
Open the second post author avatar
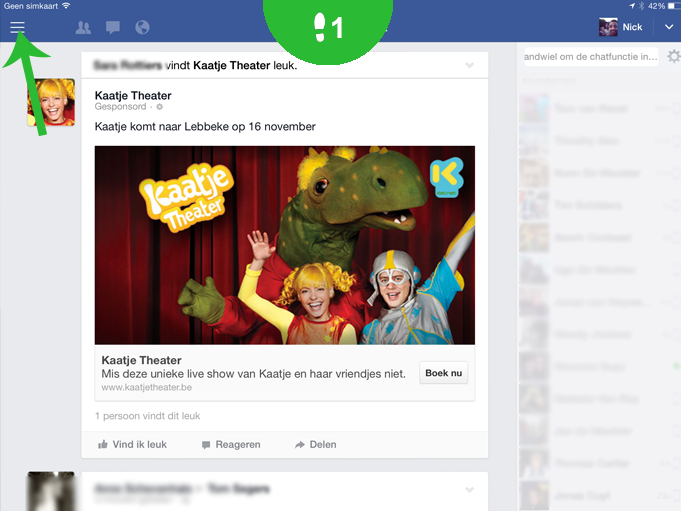(51, 491)
